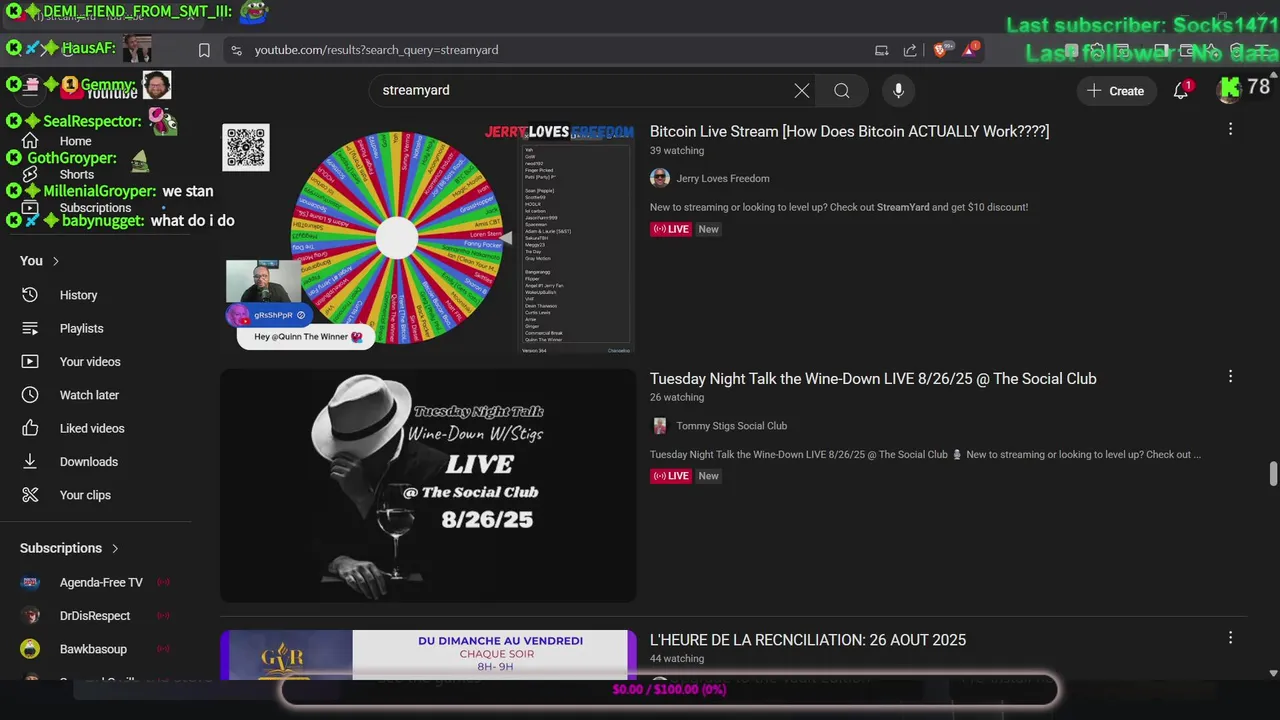Click the Watch later clock icon
This screenshot has width=1280, height=720.
pyautogui.click(x=30, y=395)
